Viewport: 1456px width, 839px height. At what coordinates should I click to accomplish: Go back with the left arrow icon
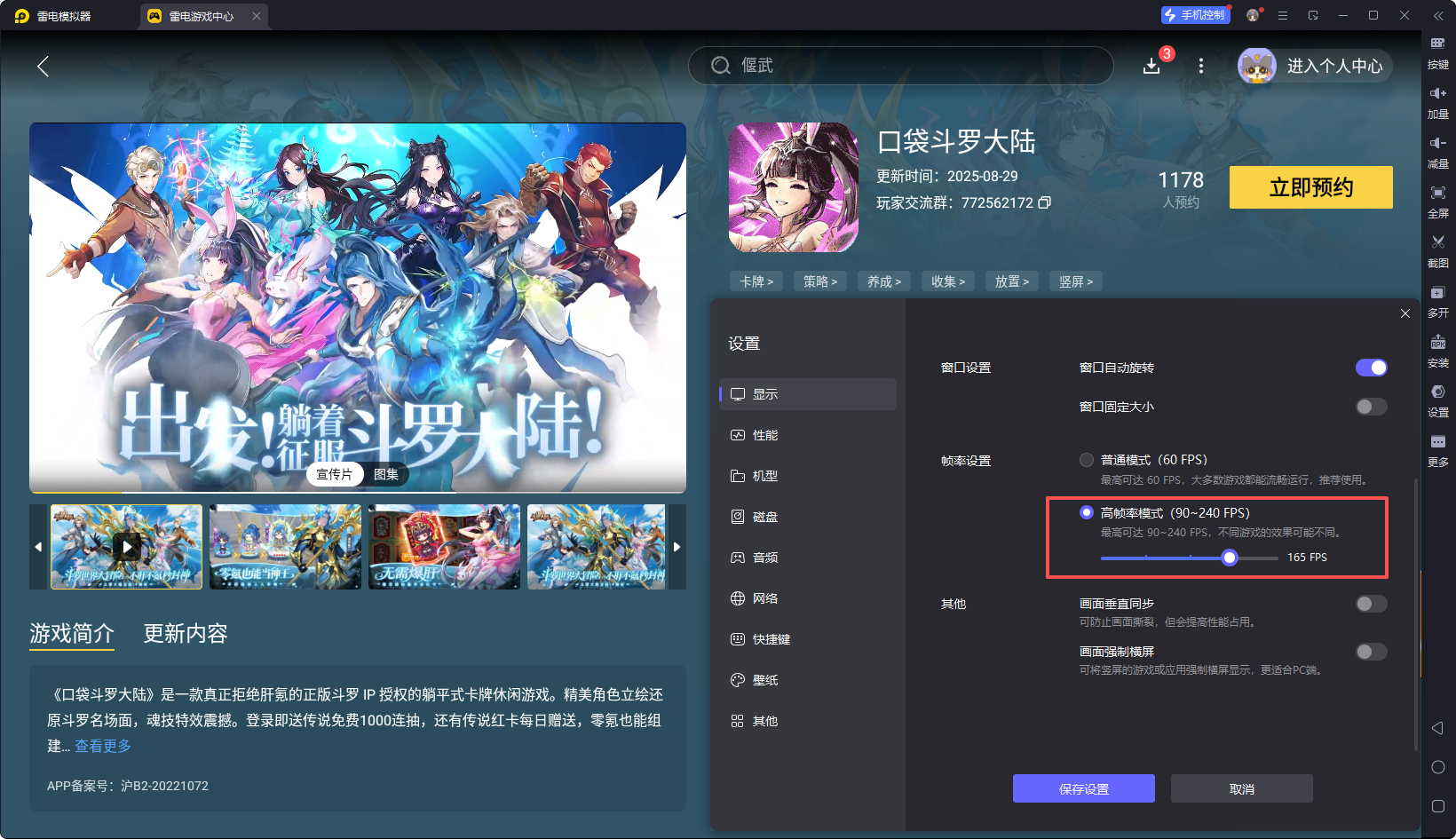pos(43,66)
